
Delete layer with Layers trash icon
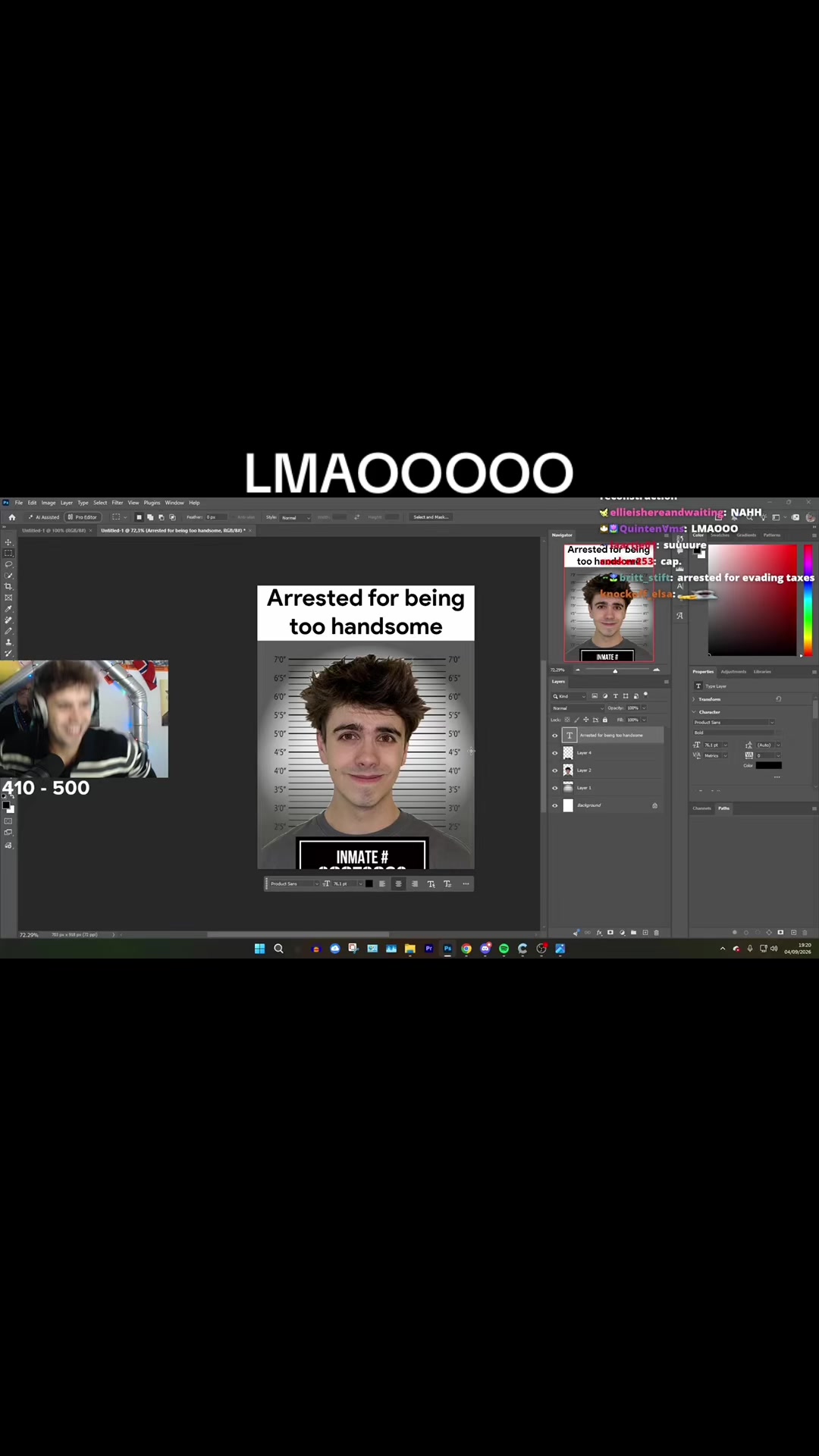[x=656, y=933]
